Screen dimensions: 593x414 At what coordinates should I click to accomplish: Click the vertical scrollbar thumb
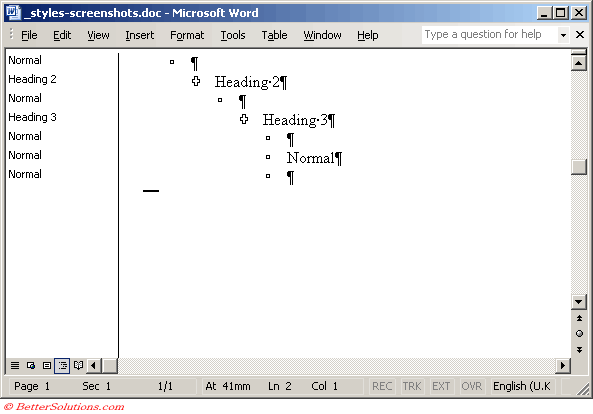[579, 167]
